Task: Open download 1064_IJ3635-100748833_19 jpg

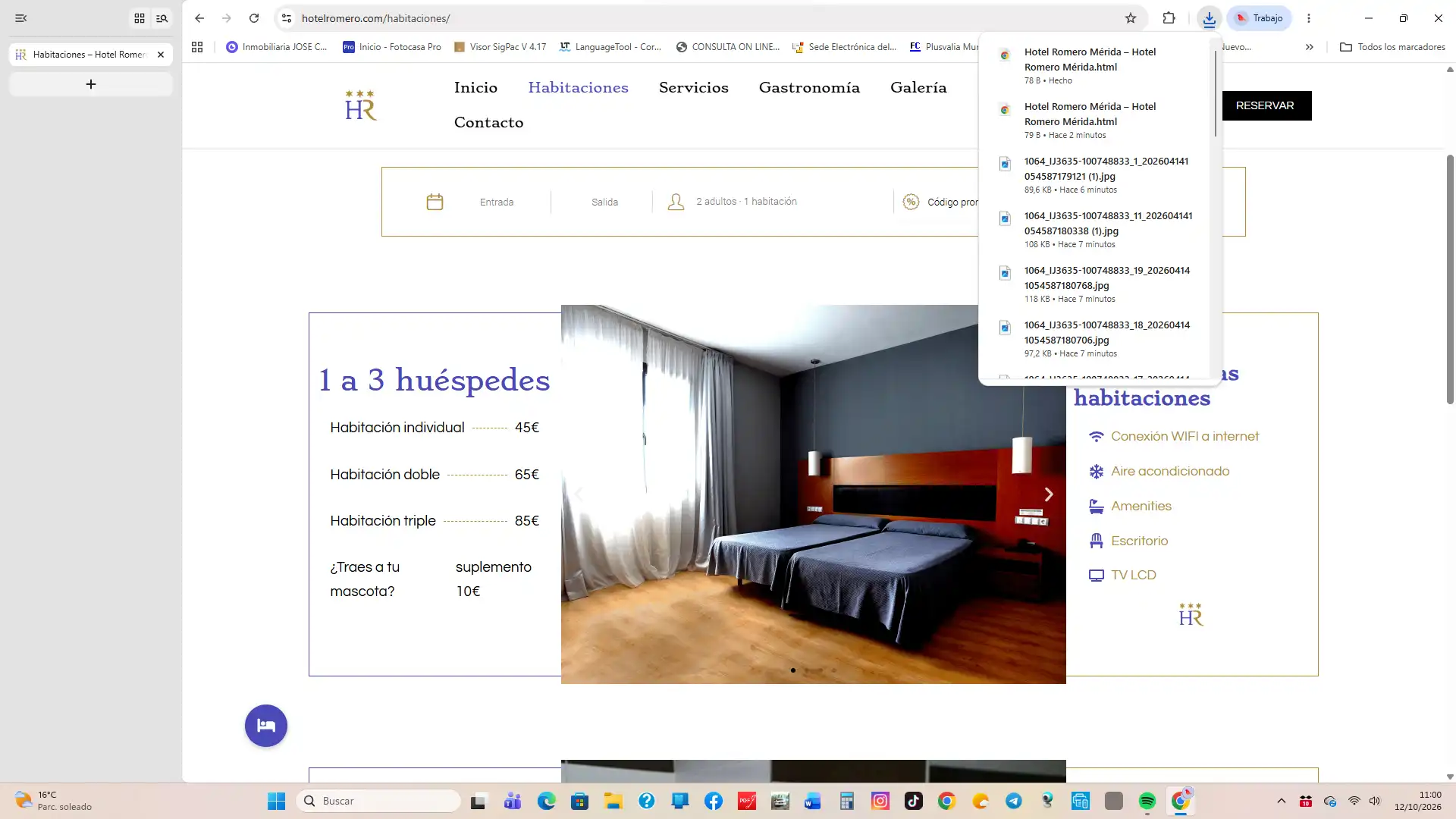Action: coord(1097,284)
